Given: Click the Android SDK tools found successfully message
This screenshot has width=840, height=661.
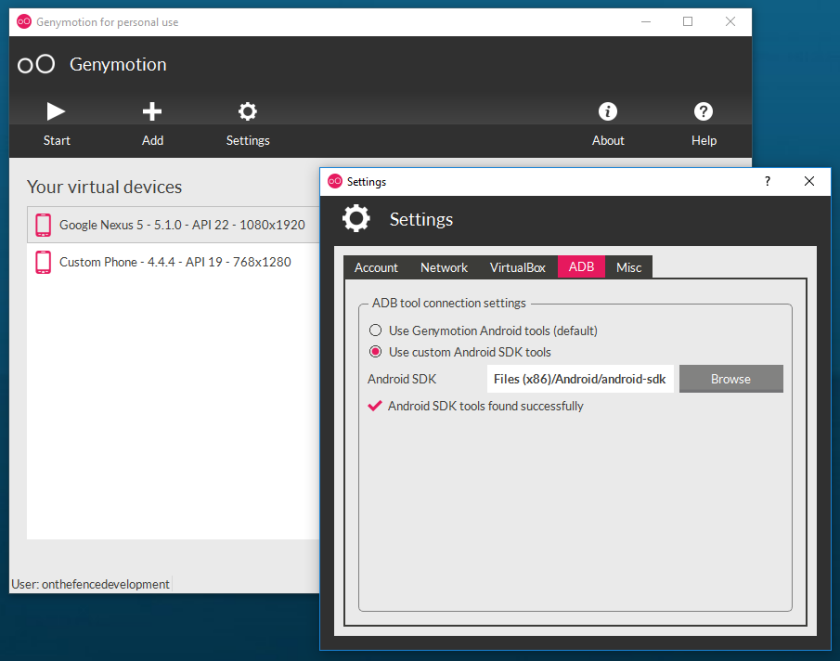Looking at the screenshot, I should tap(485, 406).
